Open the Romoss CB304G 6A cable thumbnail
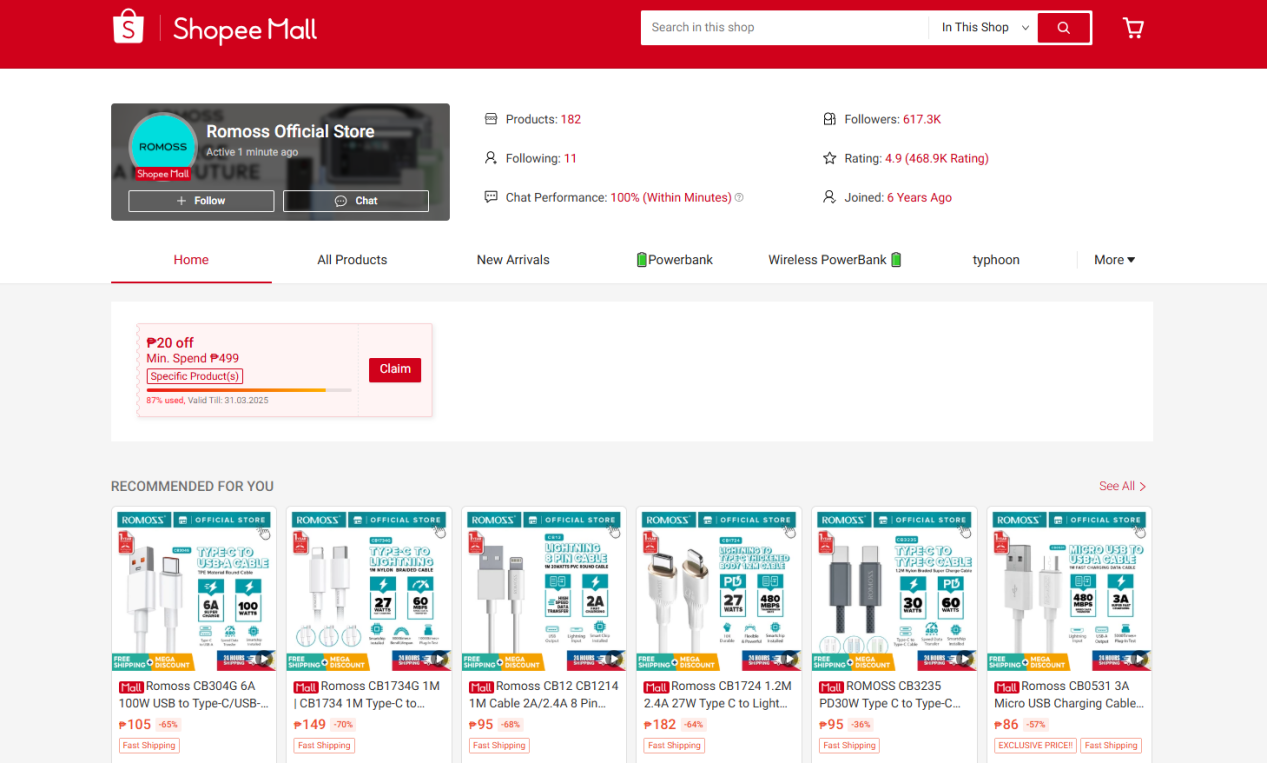Screen dimensions: 1267x763 194,589
